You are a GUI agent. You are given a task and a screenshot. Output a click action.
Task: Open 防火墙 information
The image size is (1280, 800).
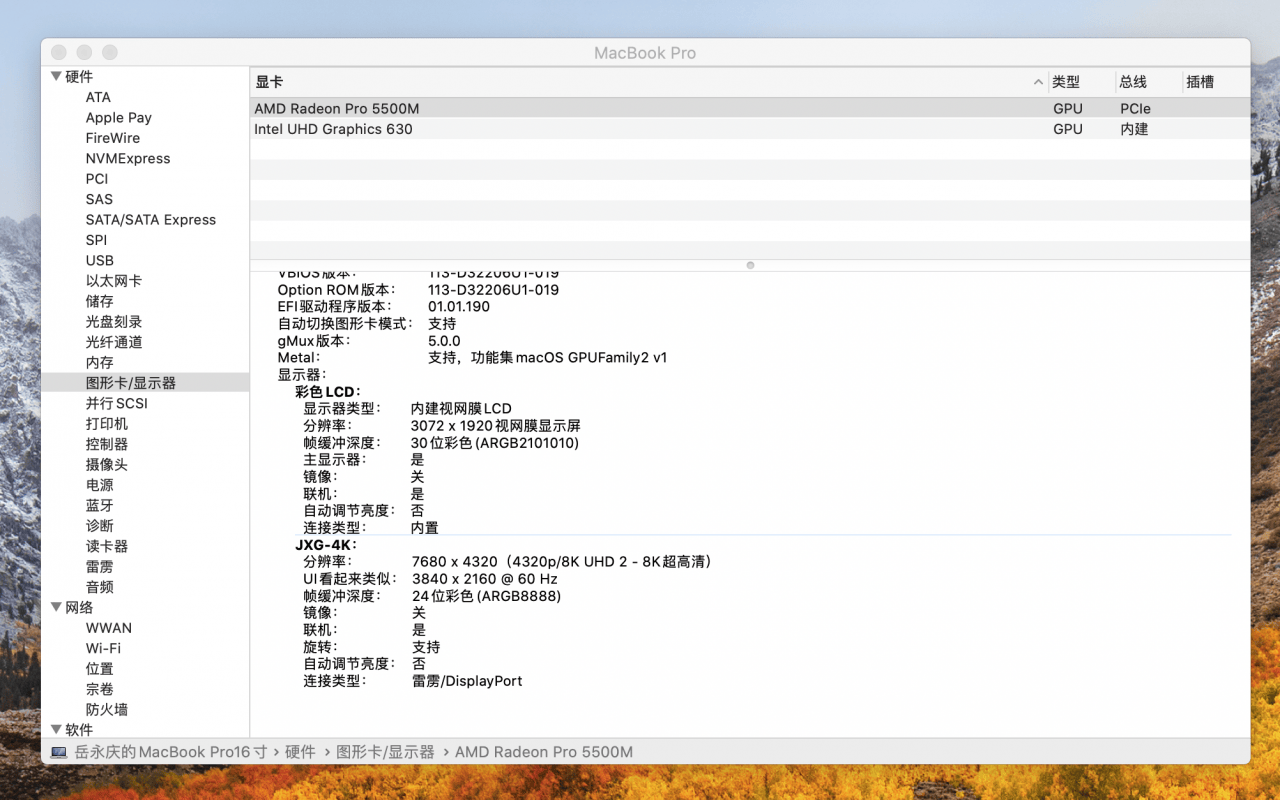pos(107,709)
